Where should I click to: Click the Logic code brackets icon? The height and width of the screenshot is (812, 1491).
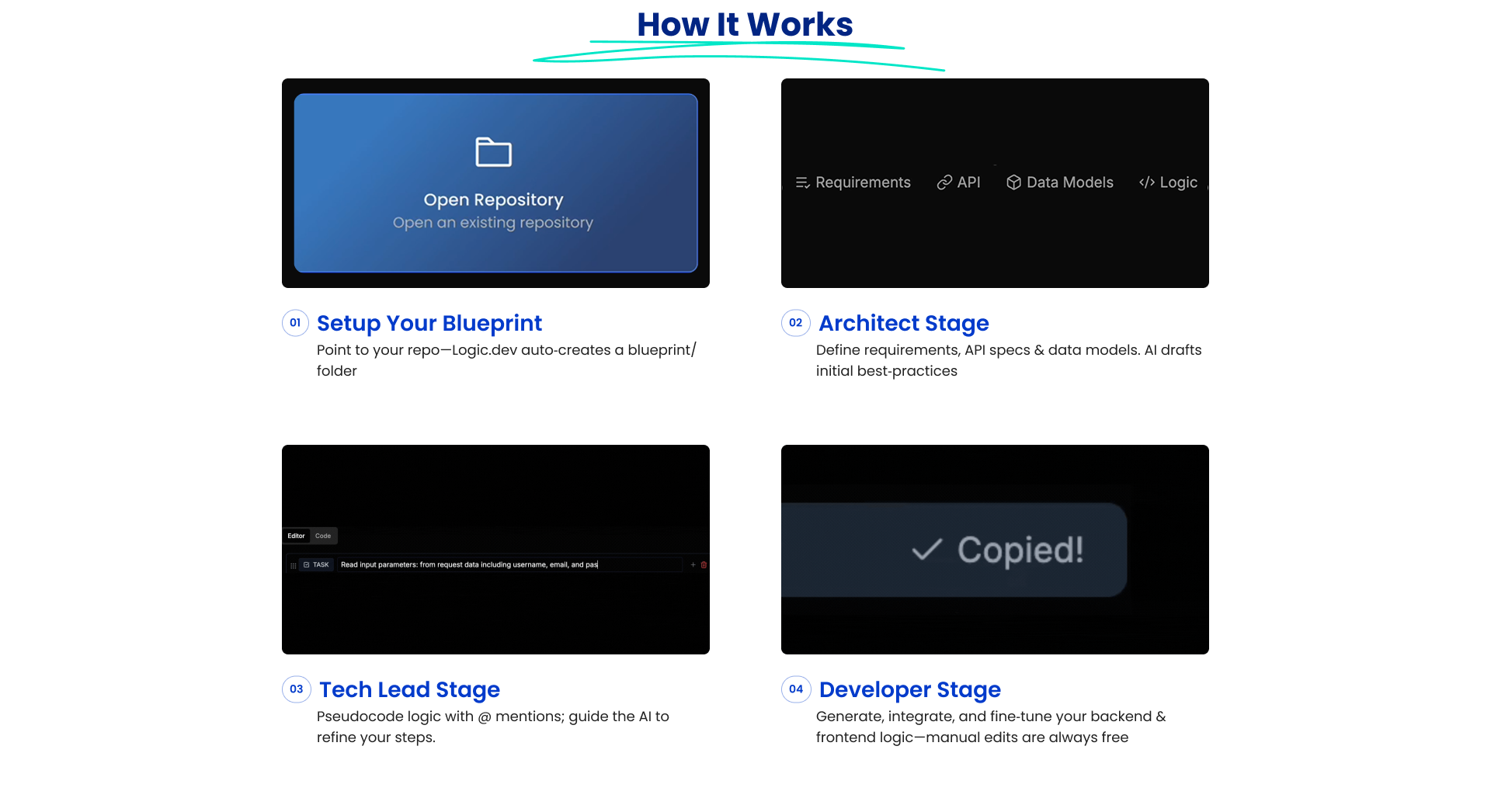point(1146,182)
